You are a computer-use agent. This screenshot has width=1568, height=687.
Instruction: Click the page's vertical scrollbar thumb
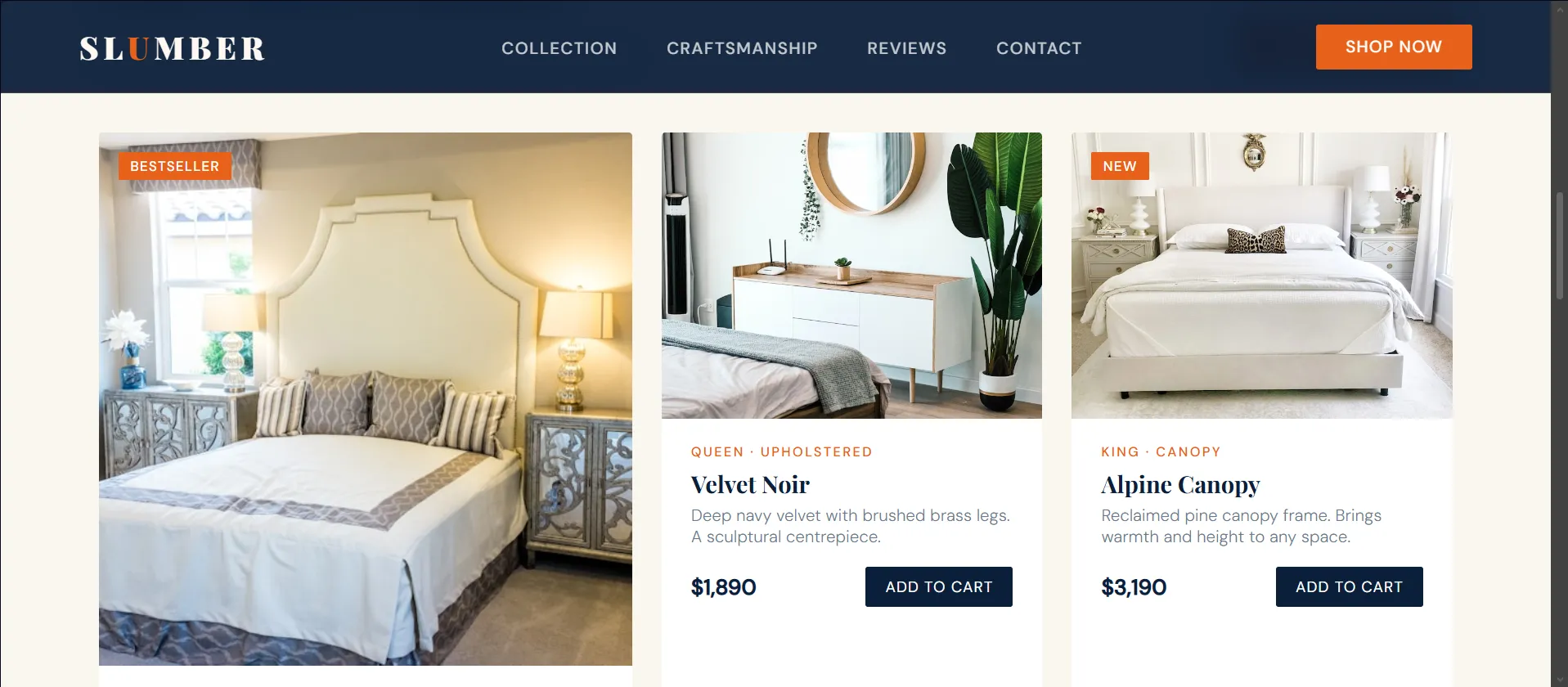click(1560, 245)
